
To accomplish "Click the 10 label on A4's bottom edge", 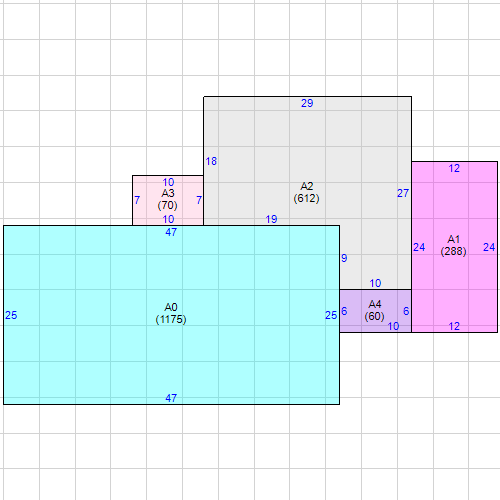I will coord(393,326).
